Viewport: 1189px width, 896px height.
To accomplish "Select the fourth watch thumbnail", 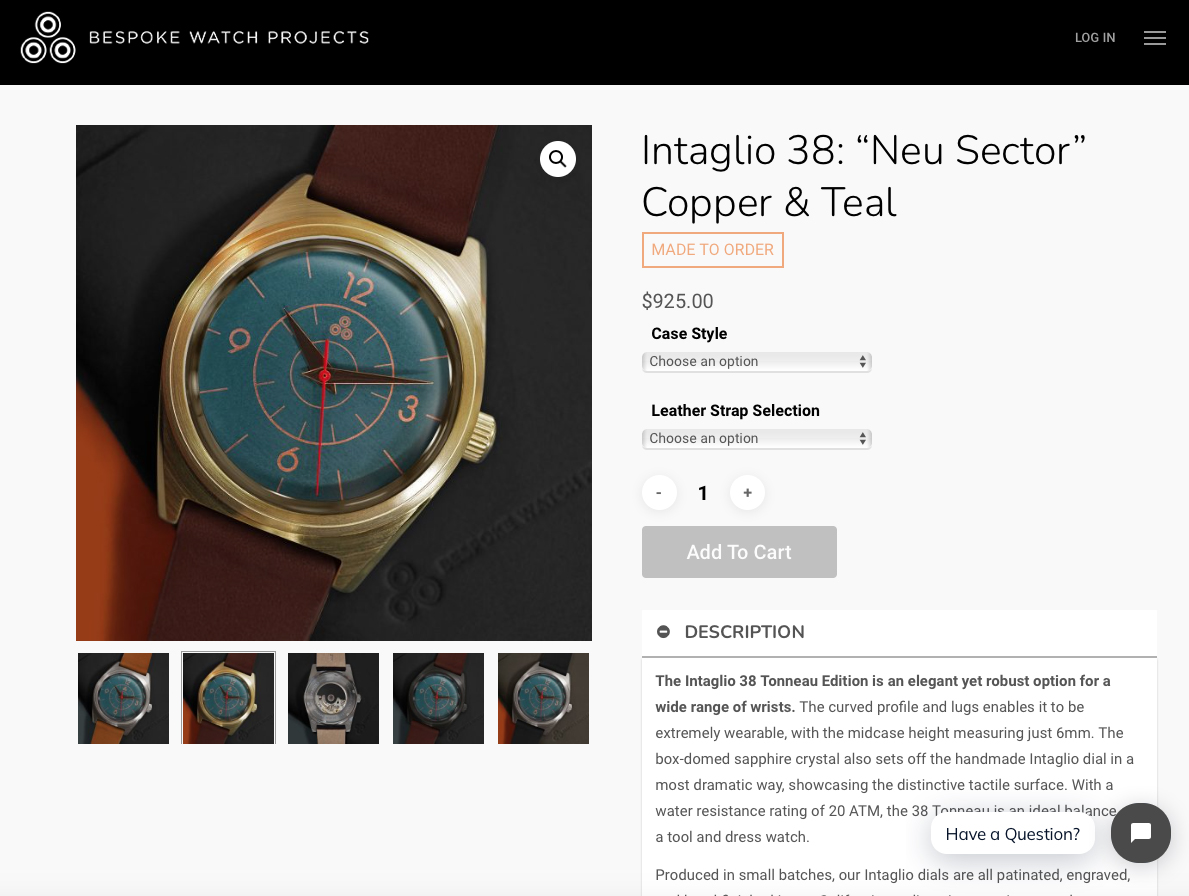I will (x=438, y=698).
